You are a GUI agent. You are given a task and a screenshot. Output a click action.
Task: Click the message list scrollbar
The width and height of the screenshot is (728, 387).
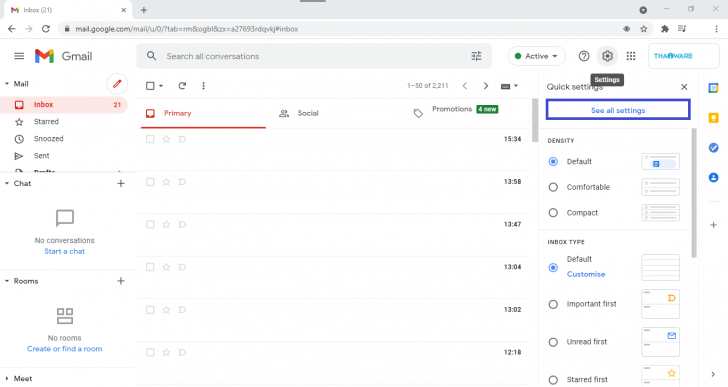pyautogui.click(x=535, y=121)
